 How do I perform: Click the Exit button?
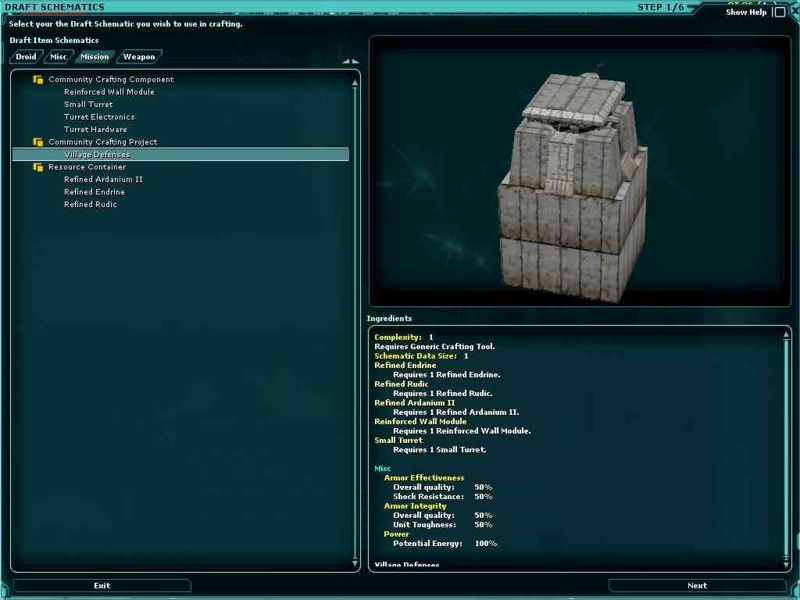(102, 586)
